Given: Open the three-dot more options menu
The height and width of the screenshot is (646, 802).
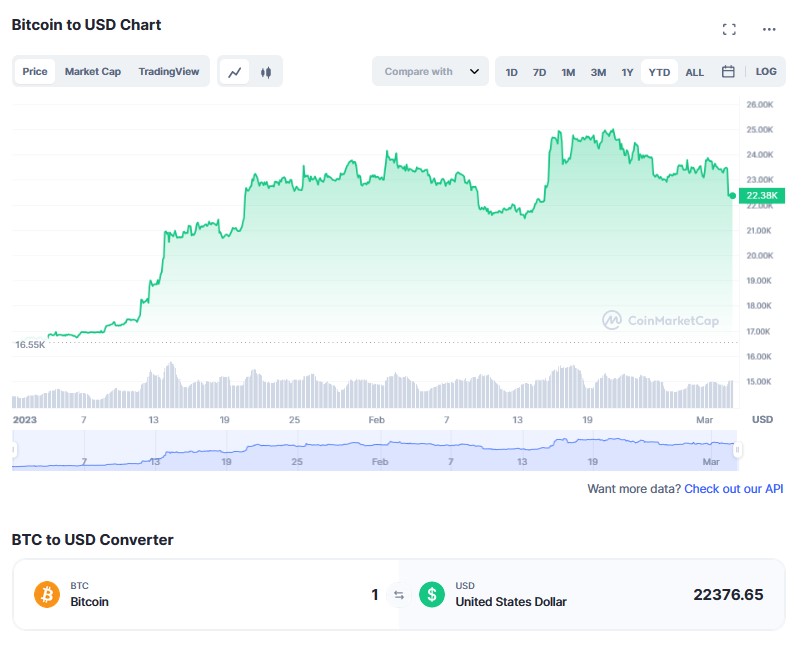Looking at the screenshot, I should tap(769, 29).
